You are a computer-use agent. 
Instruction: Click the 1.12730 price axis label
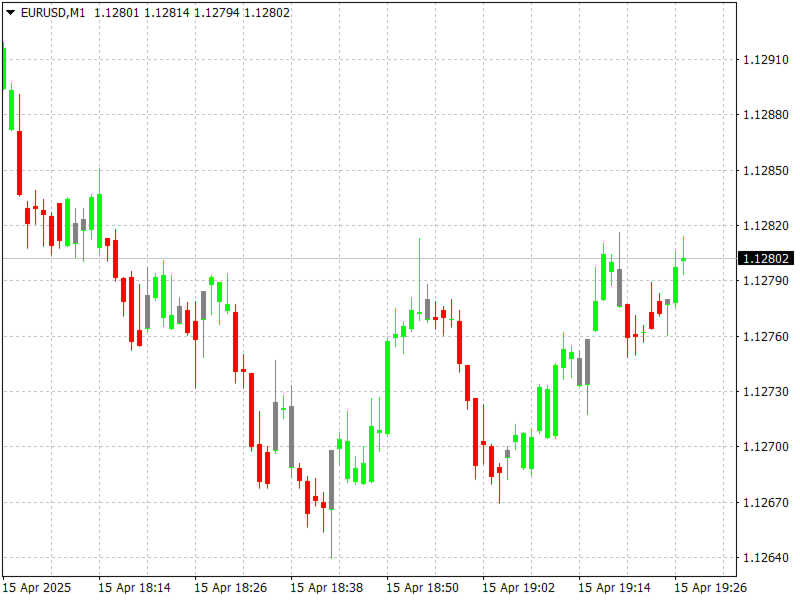click(x=766, y=392)
